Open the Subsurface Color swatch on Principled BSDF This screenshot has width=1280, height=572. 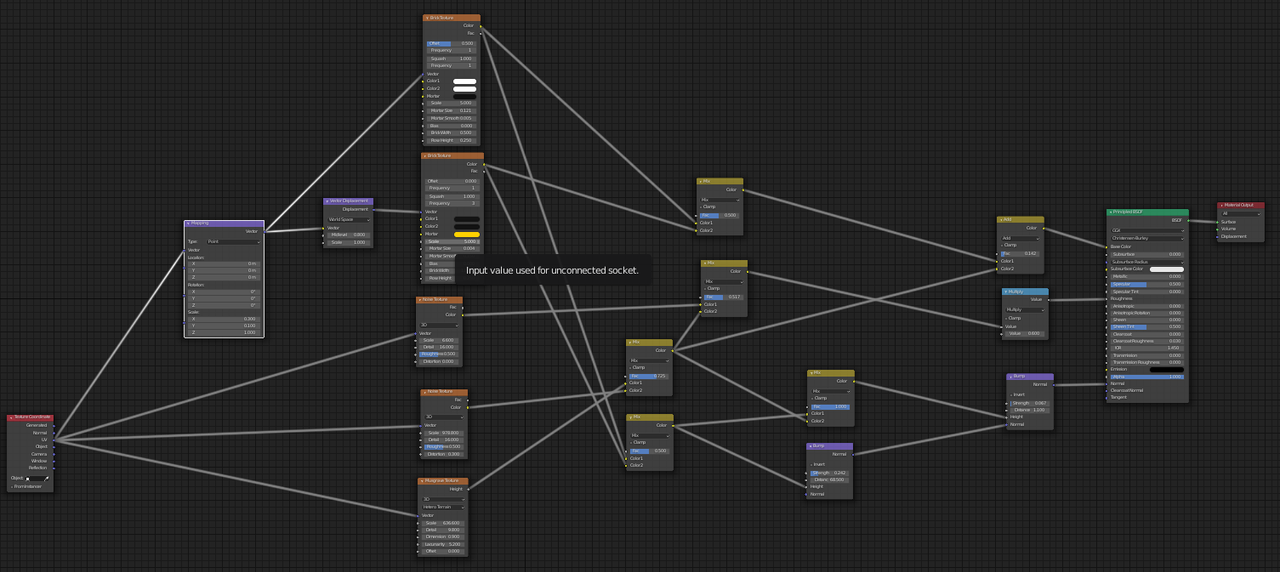1167,269
